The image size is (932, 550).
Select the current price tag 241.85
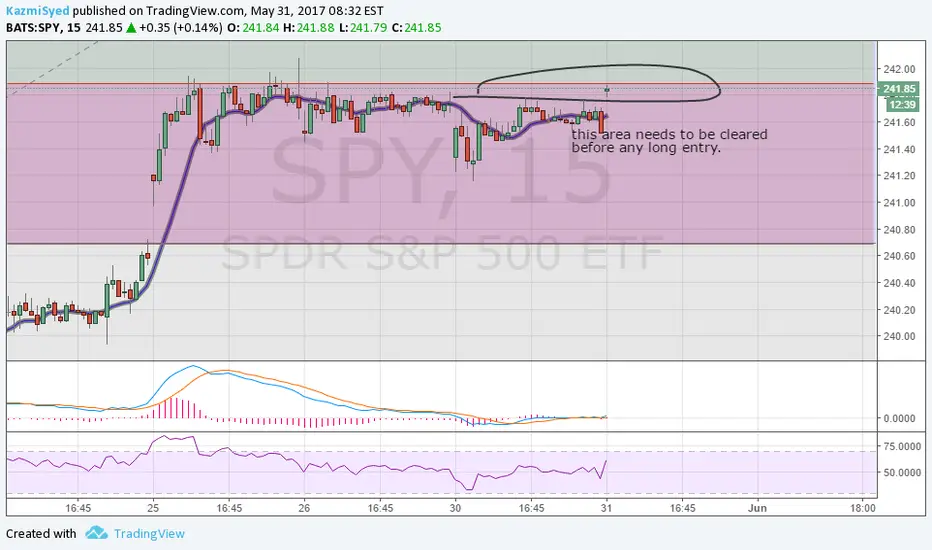click(x=899, y=89)
